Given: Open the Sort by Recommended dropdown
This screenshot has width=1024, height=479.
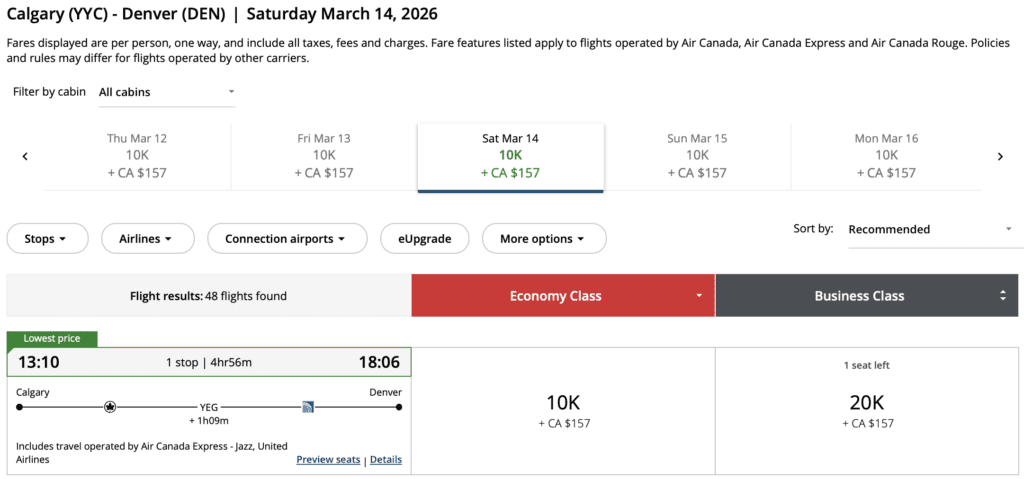Looking at the screenshot, I should click(x=930, y=229).
